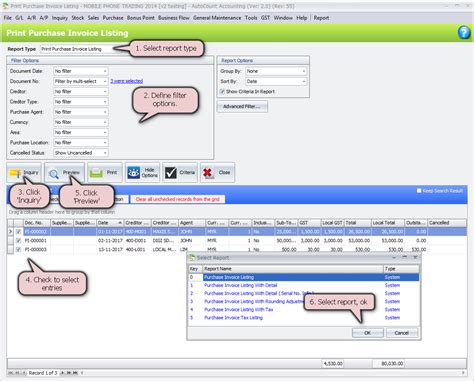
Task: Click the Criteria checkmark button
Action: (x=180, y=172)
